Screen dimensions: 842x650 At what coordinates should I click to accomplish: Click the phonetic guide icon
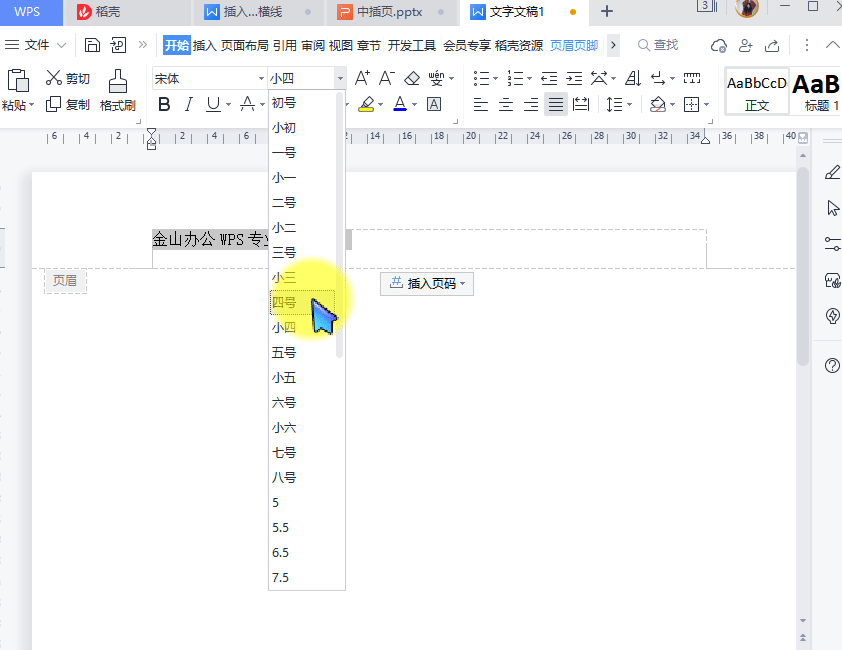point(436,78)
